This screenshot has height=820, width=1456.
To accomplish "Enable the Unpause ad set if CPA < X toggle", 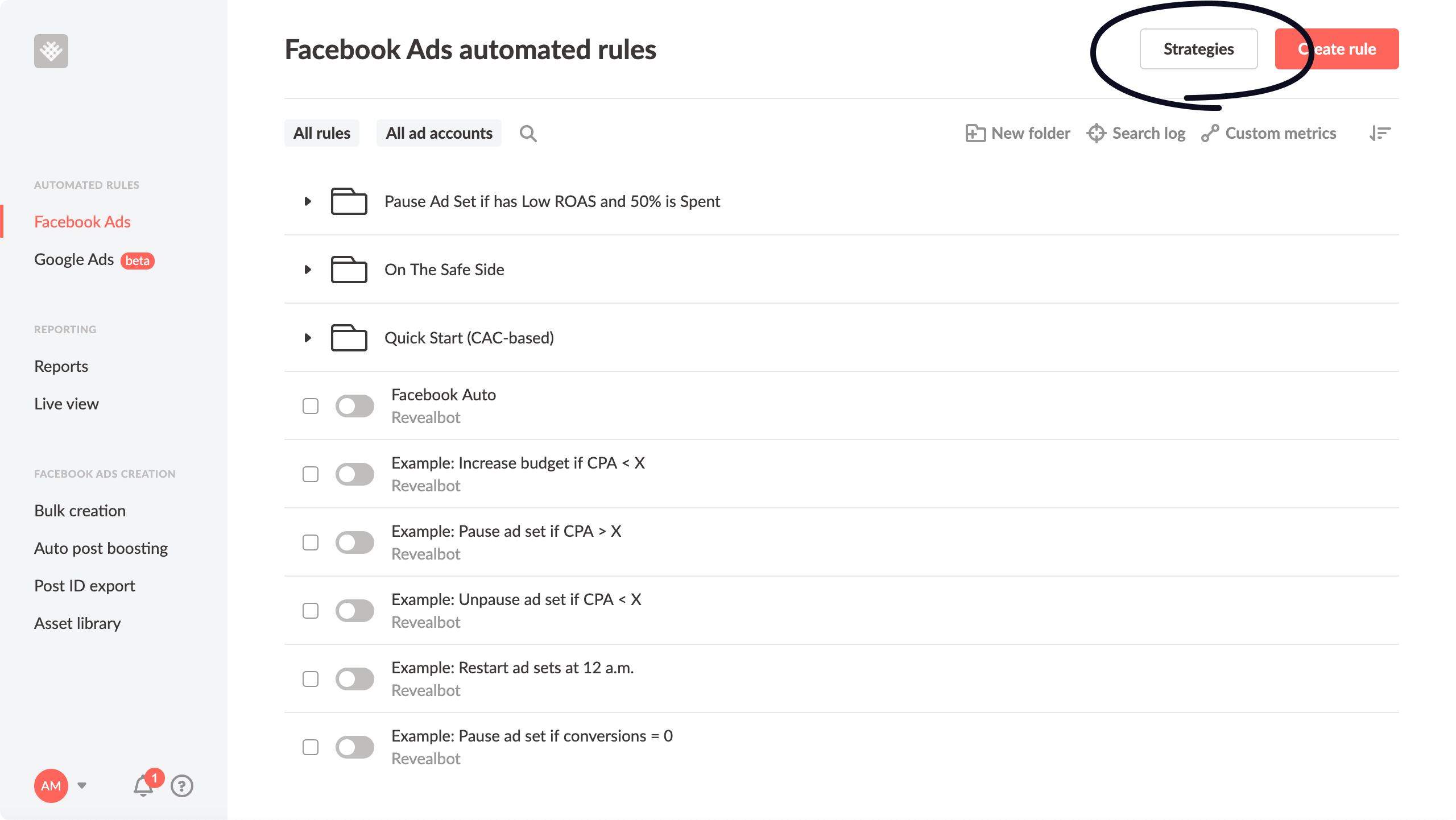I will pos(355,611).
